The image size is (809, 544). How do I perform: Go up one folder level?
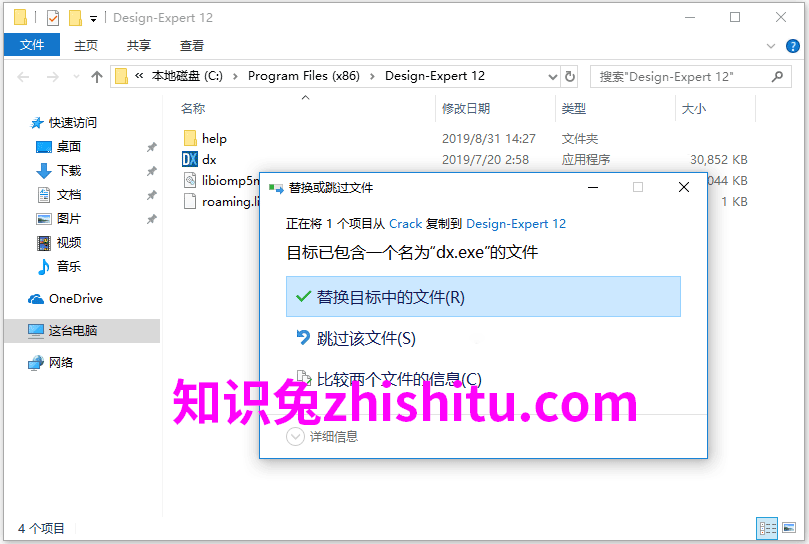[96, 77]
